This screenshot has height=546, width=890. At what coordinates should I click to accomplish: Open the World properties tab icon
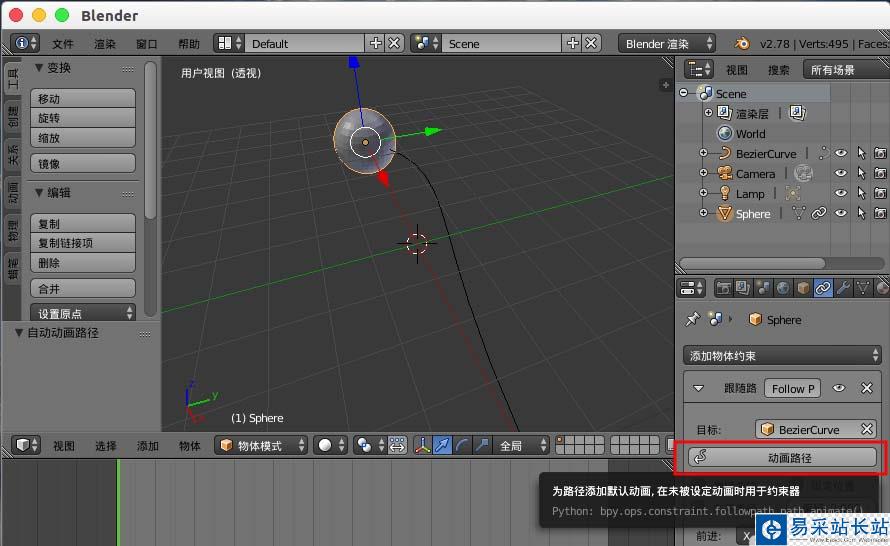pos(783,288)
